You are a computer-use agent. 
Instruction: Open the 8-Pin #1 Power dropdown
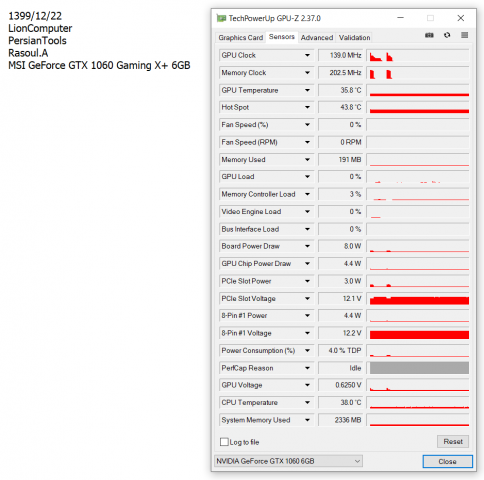307,316
